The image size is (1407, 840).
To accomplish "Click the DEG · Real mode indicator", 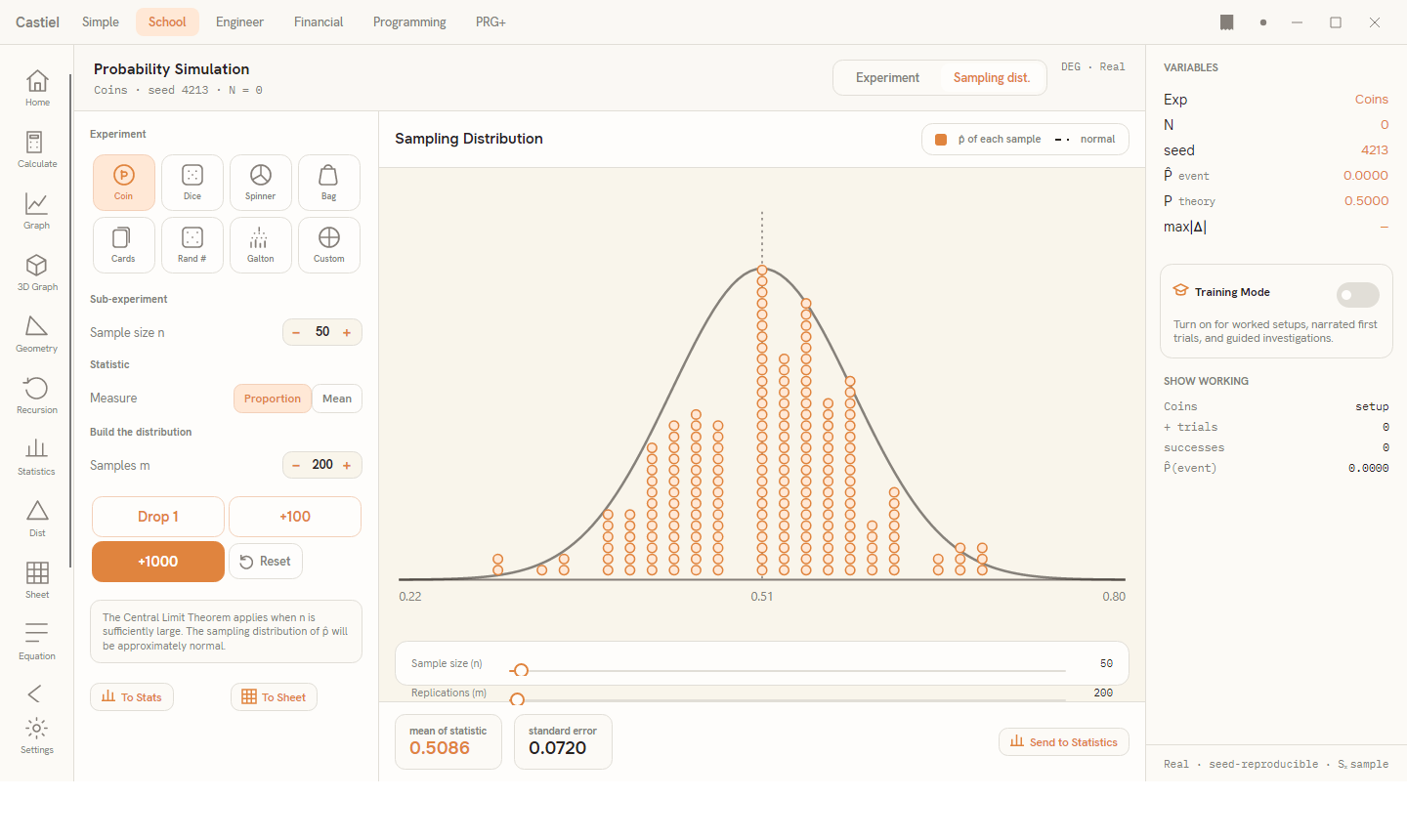I will pyautogui.click(x=1093, y=67).
